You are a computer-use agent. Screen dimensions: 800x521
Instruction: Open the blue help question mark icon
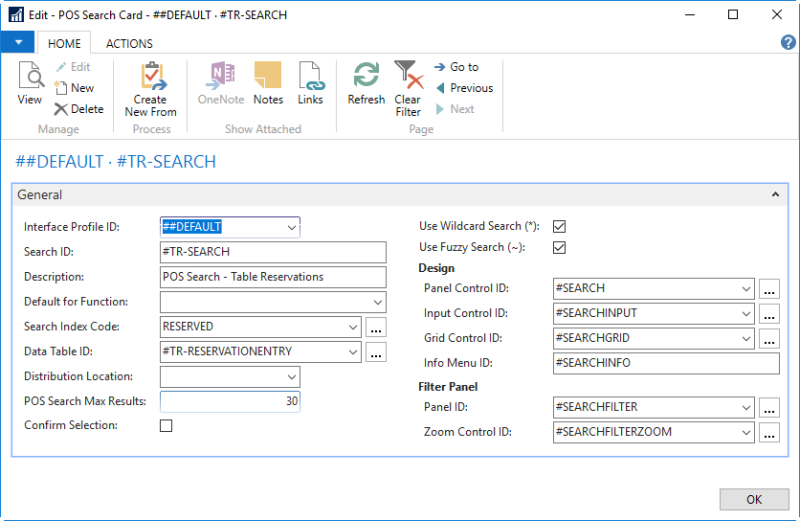tap(787, 42)
